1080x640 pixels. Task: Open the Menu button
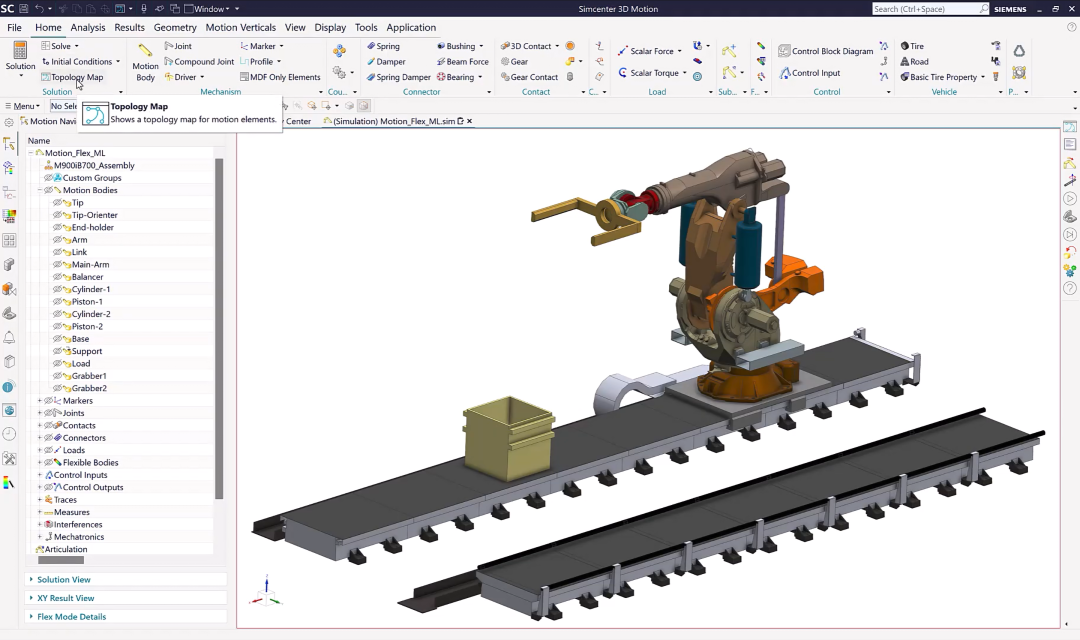click(x=22, y=106)
